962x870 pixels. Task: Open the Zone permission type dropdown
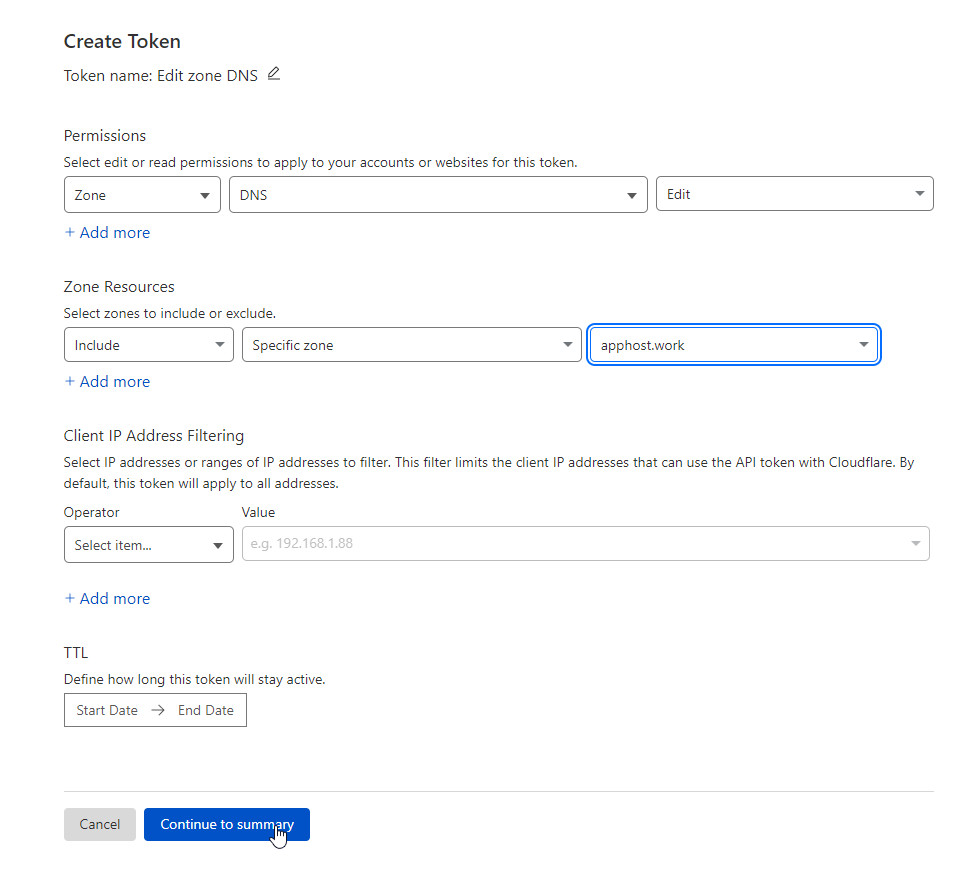click(142, 195)
